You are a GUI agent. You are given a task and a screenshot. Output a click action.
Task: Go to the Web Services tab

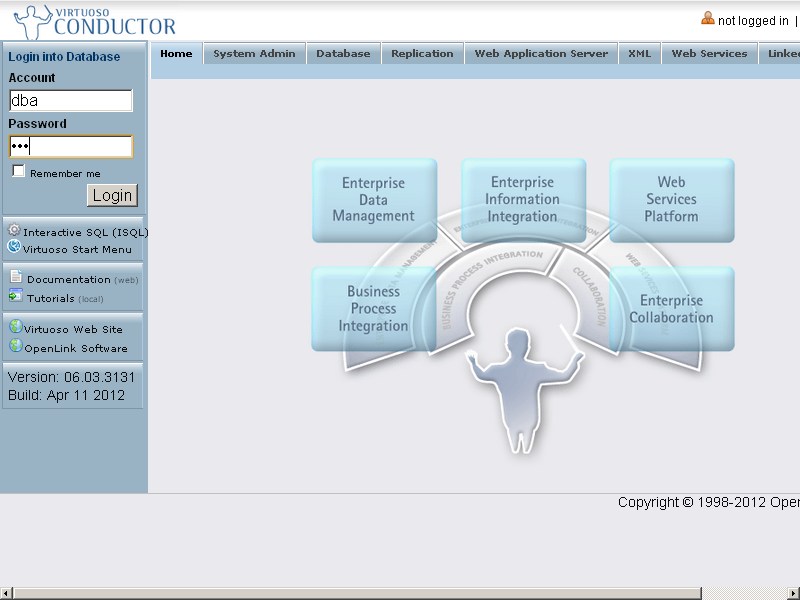coord(709,54)
